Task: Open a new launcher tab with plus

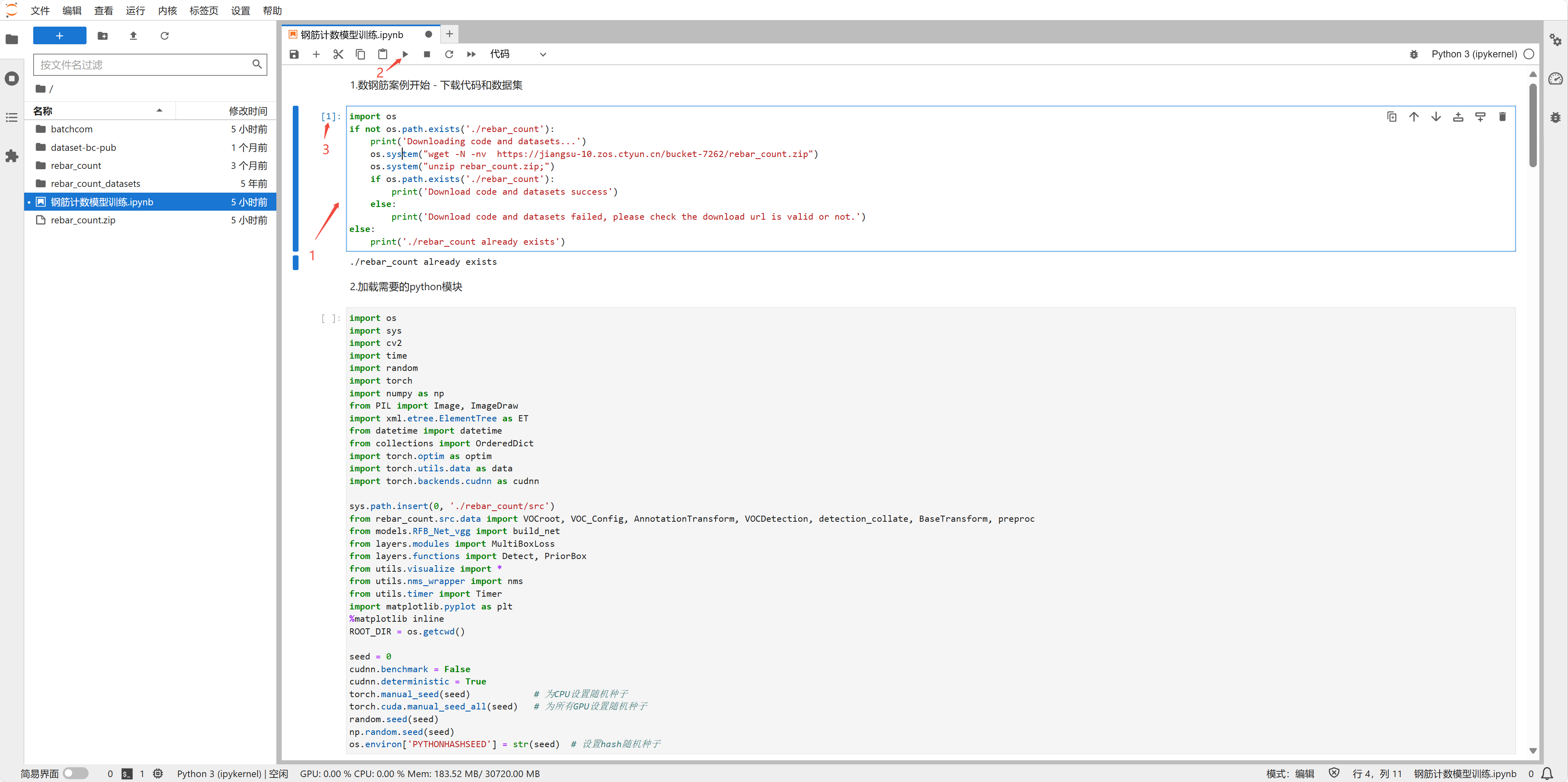Action: (449, 34)
